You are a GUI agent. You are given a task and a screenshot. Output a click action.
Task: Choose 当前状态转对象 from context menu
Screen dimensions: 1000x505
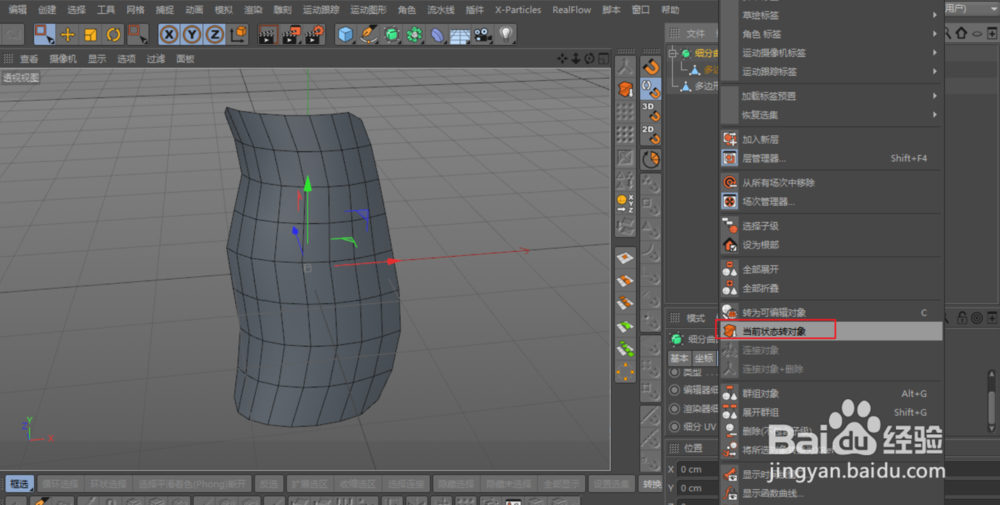click(832, 331)
